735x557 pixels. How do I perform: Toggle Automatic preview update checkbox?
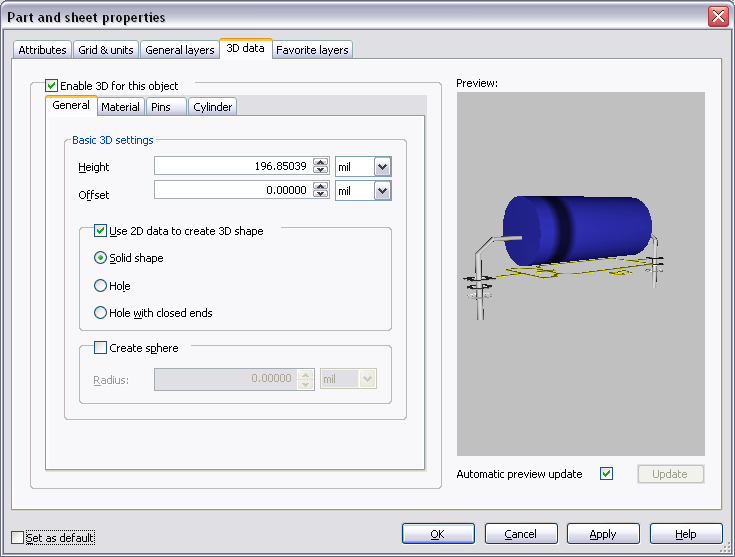(606, 474)
